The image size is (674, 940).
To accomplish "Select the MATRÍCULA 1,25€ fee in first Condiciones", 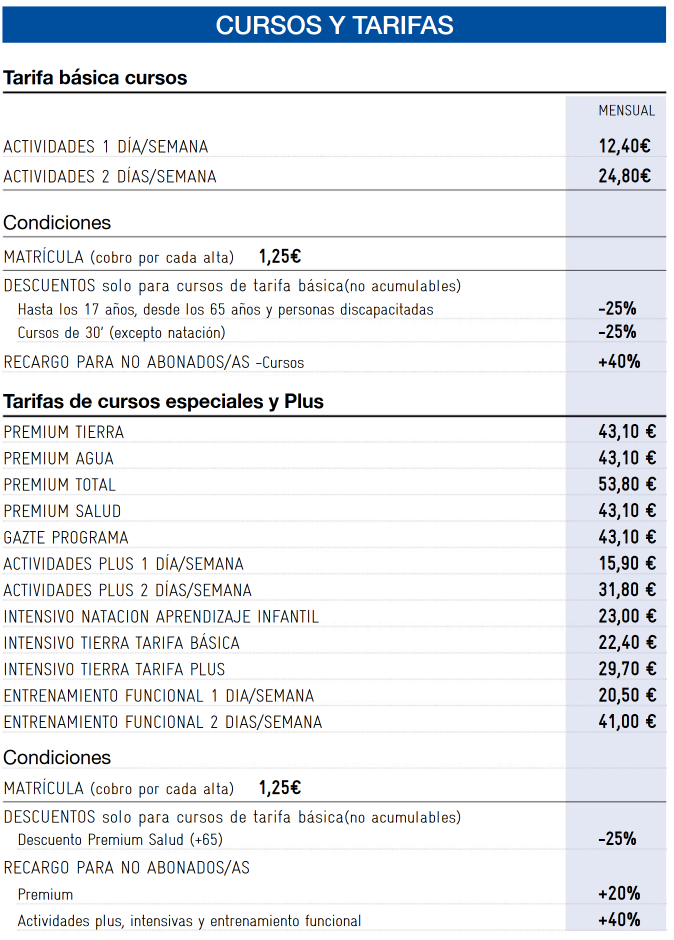I will [x=280, y=257].
